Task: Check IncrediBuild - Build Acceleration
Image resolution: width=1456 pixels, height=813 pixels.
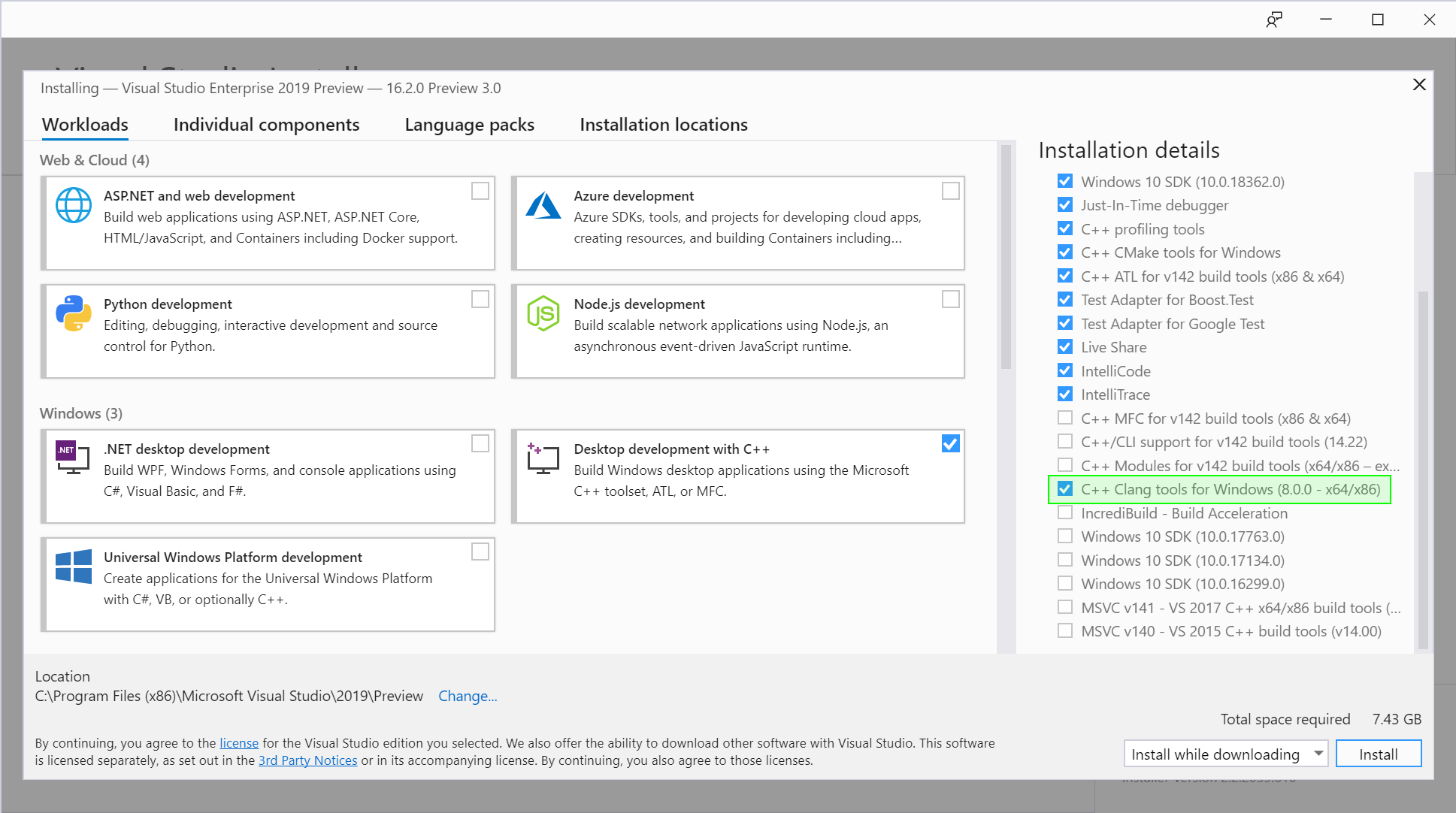Action: tap(1065, 512)
